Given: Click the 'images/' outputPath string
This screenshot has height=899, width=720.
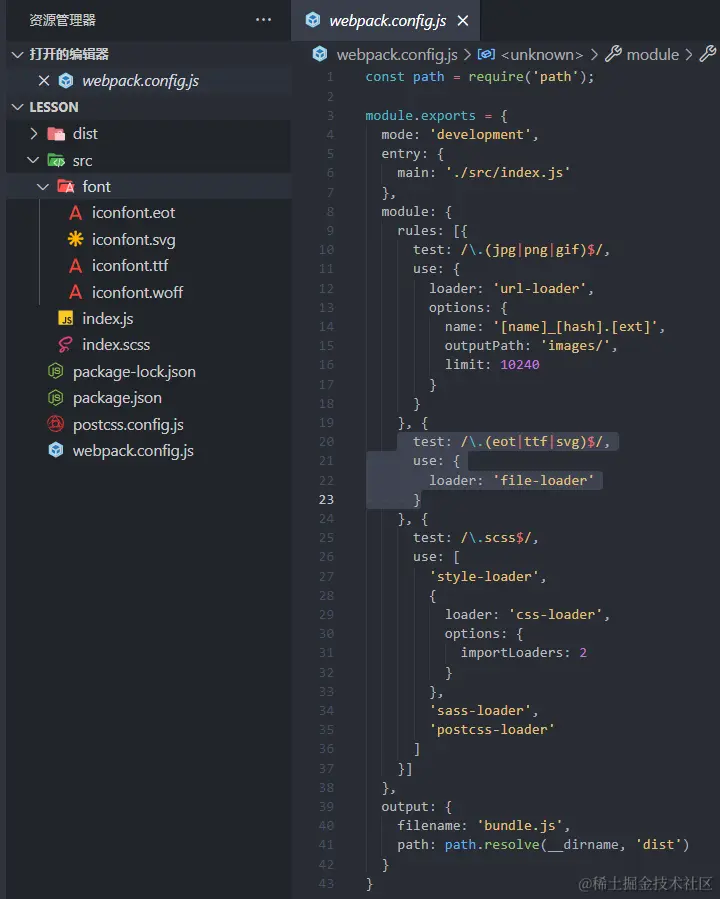Looking at the screenshot, I should (x=575, y=346).
